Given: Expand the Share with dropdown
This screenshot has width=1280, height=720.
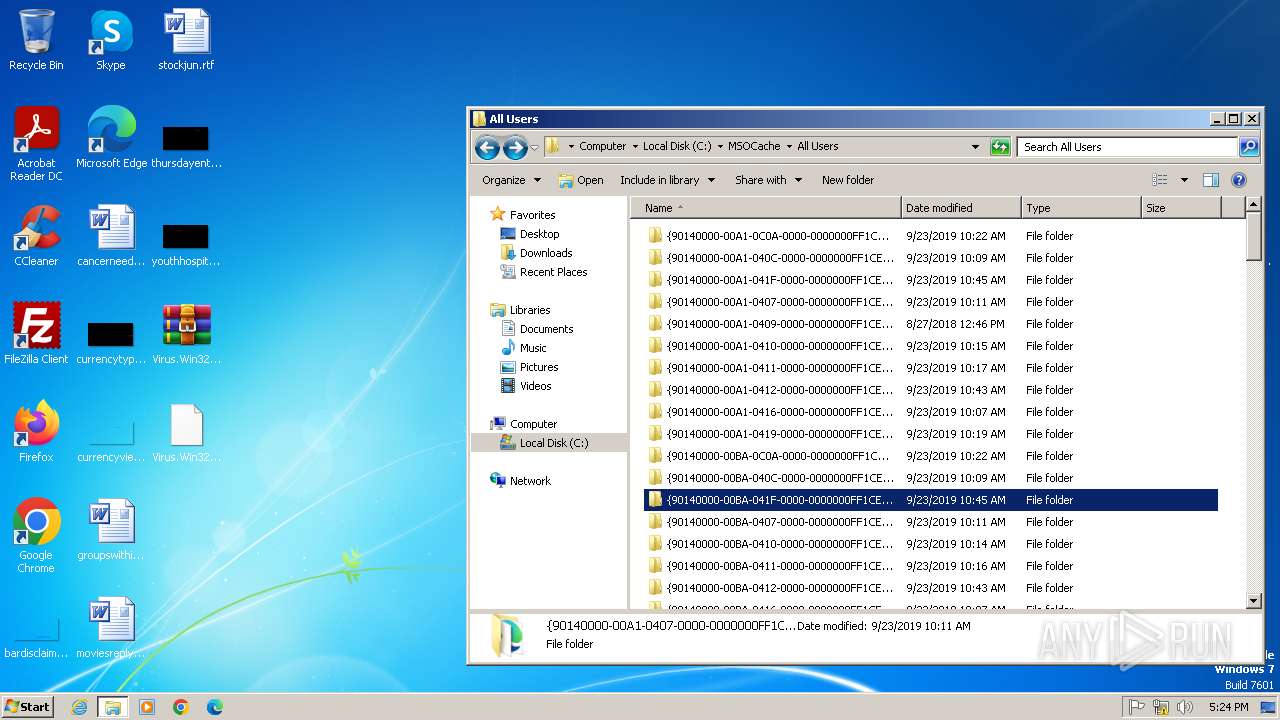Looking at the screenshot, I should pyautogui.click(x=768, y=180).
